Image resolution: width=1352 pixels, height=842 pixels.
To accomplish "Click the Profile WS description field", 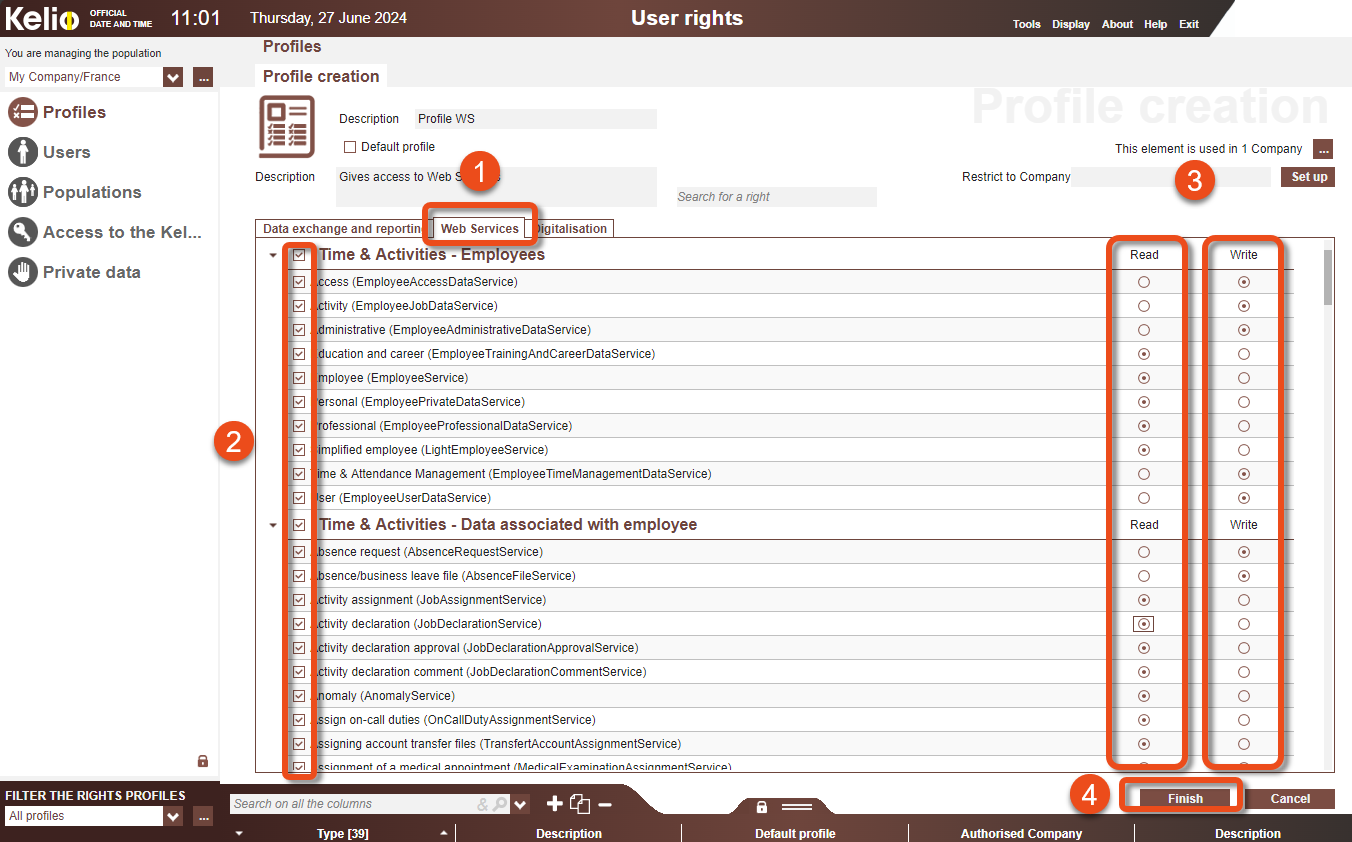I will (536, 119).
